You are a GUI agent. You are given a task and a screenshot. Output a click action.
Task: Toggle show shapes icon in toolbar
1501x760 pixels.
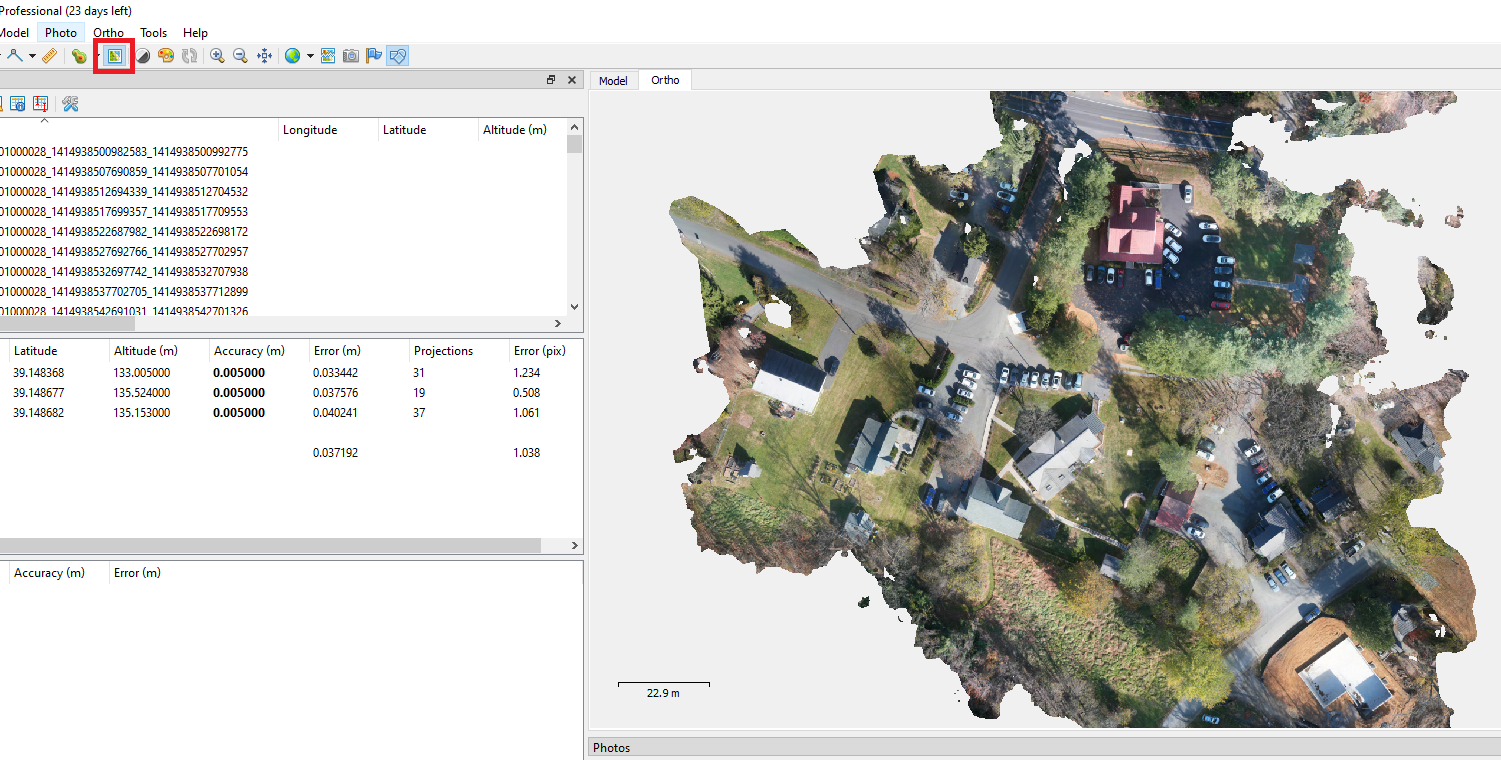click(x=398, y=56)
